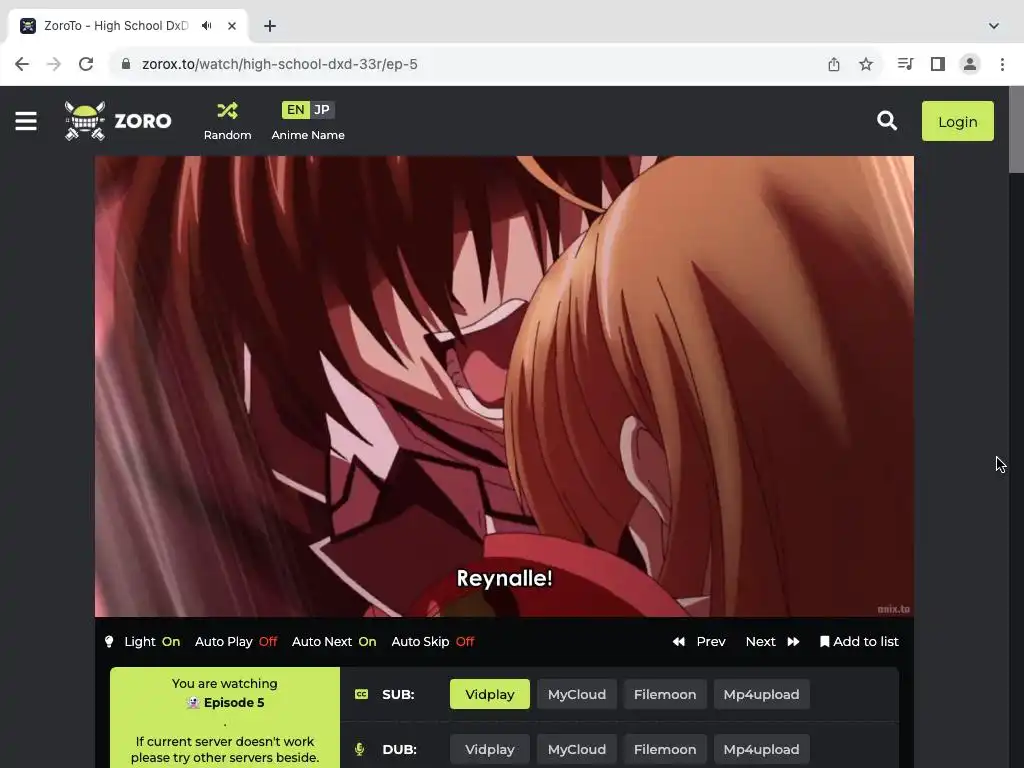Select SUB MyCloud server
This screenshot has width=1024, height=768.
[577, 694]
